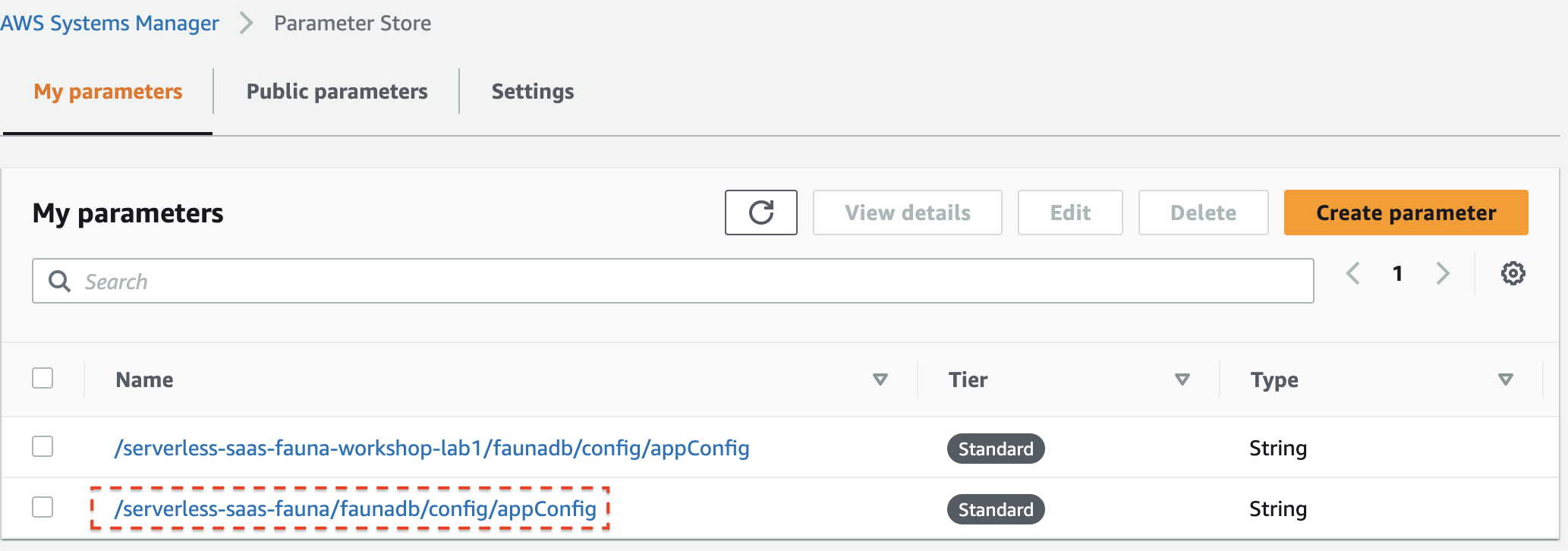Viewport: 1568px width, 551px height.
Task: Select the workshop-lab1 appConfig parameter checkbox
Action: [43, 446]
